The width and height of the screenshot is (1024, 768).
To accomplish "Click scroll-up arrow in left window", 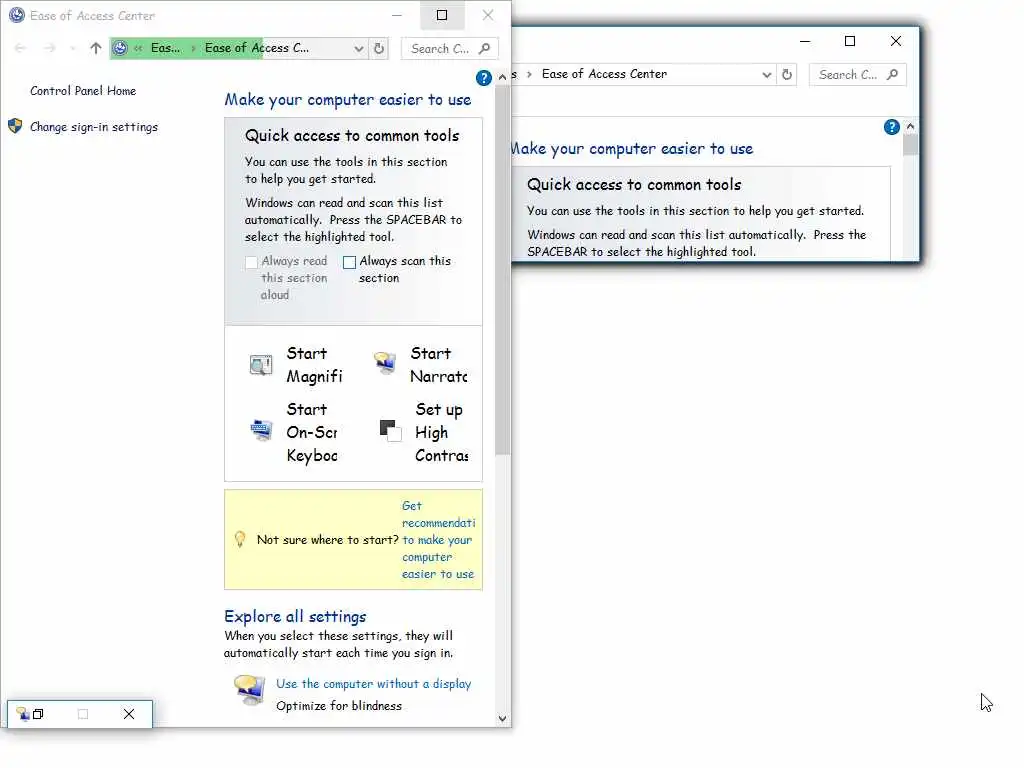I will 502,77.
